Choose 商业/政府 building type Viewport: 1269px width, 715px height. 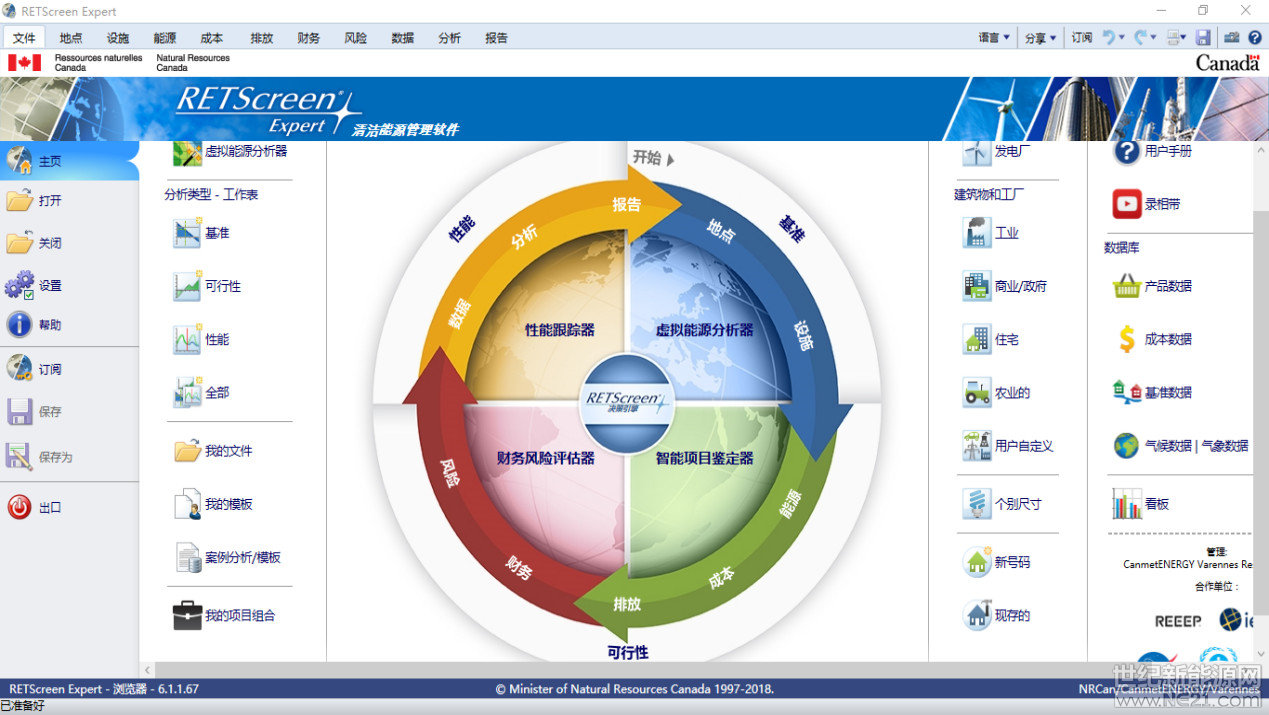tap(1004, 286)
